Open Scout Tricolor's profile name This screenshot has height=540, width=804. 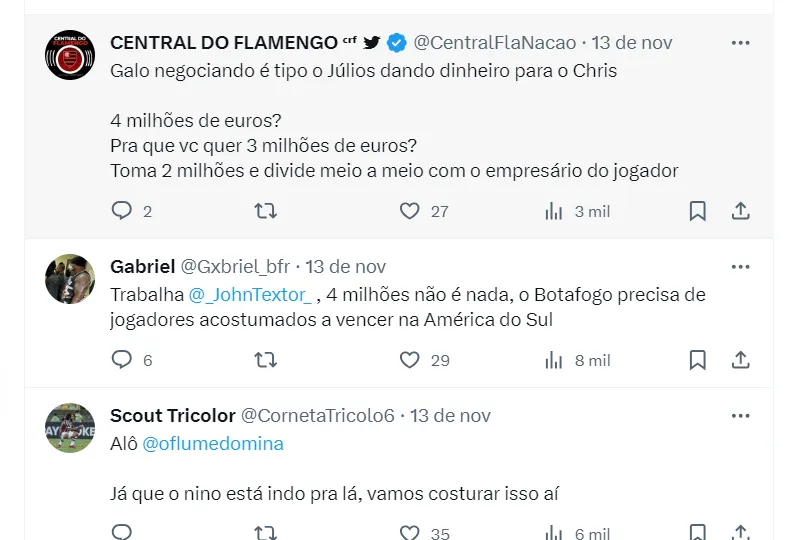[x=173, y=415]
